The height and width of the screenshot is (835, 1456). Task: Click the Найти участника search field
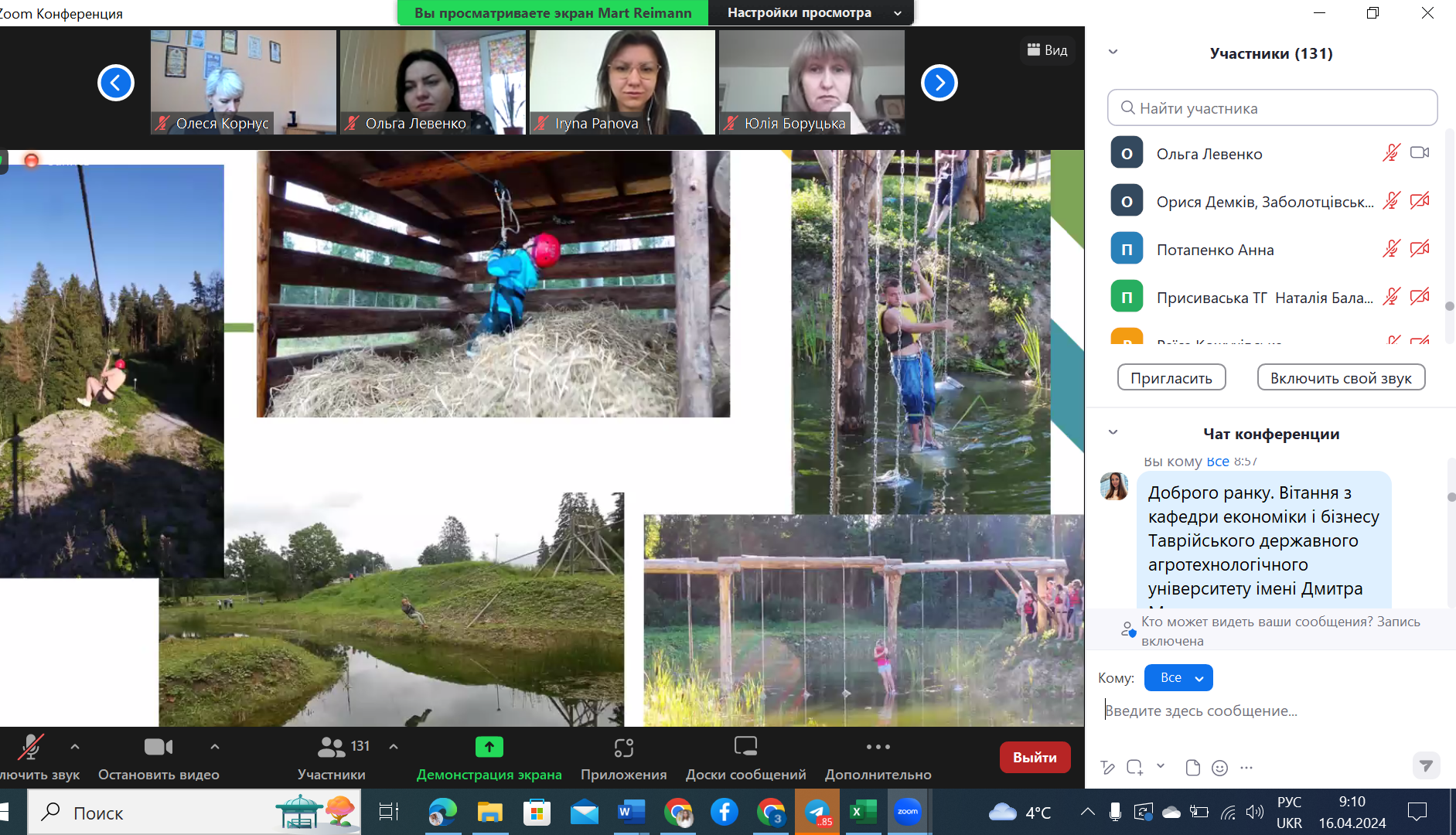(x=1272, y=108)
